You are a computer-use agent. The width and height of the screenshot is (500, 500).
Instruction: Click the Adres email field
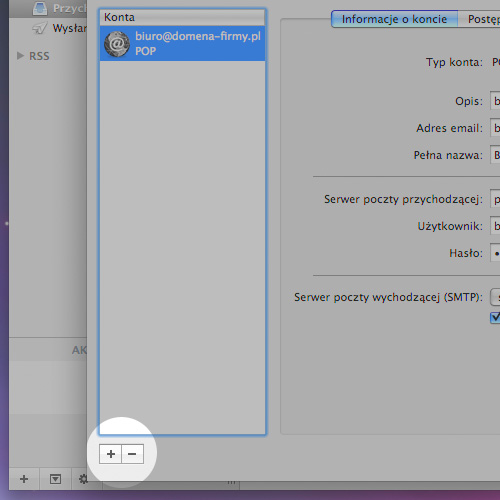point(495,127)
